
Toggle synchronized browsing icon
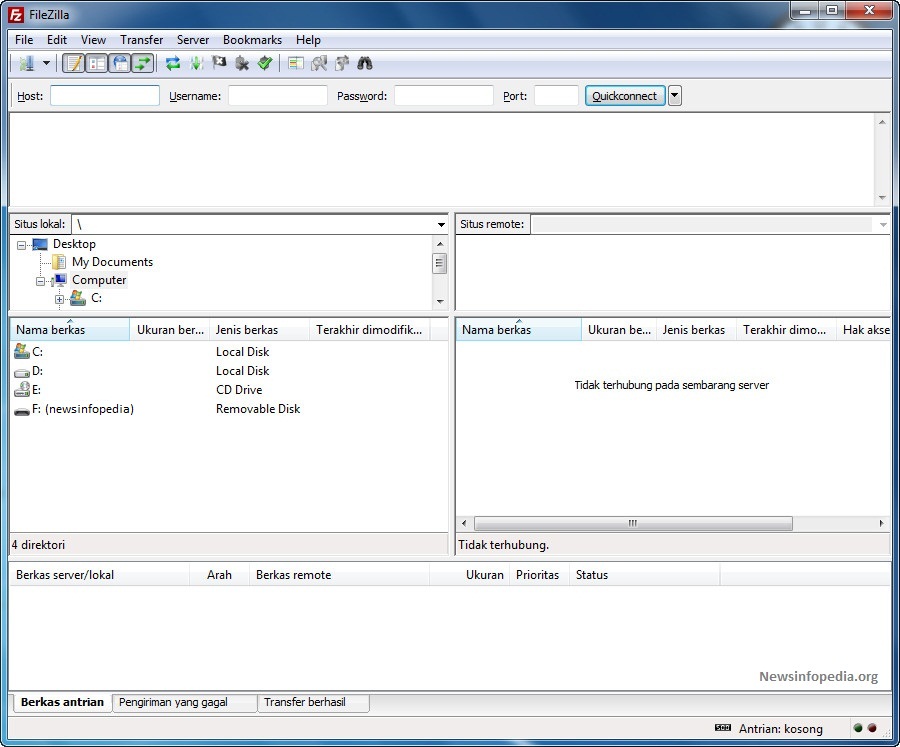(x=342, y=63)
